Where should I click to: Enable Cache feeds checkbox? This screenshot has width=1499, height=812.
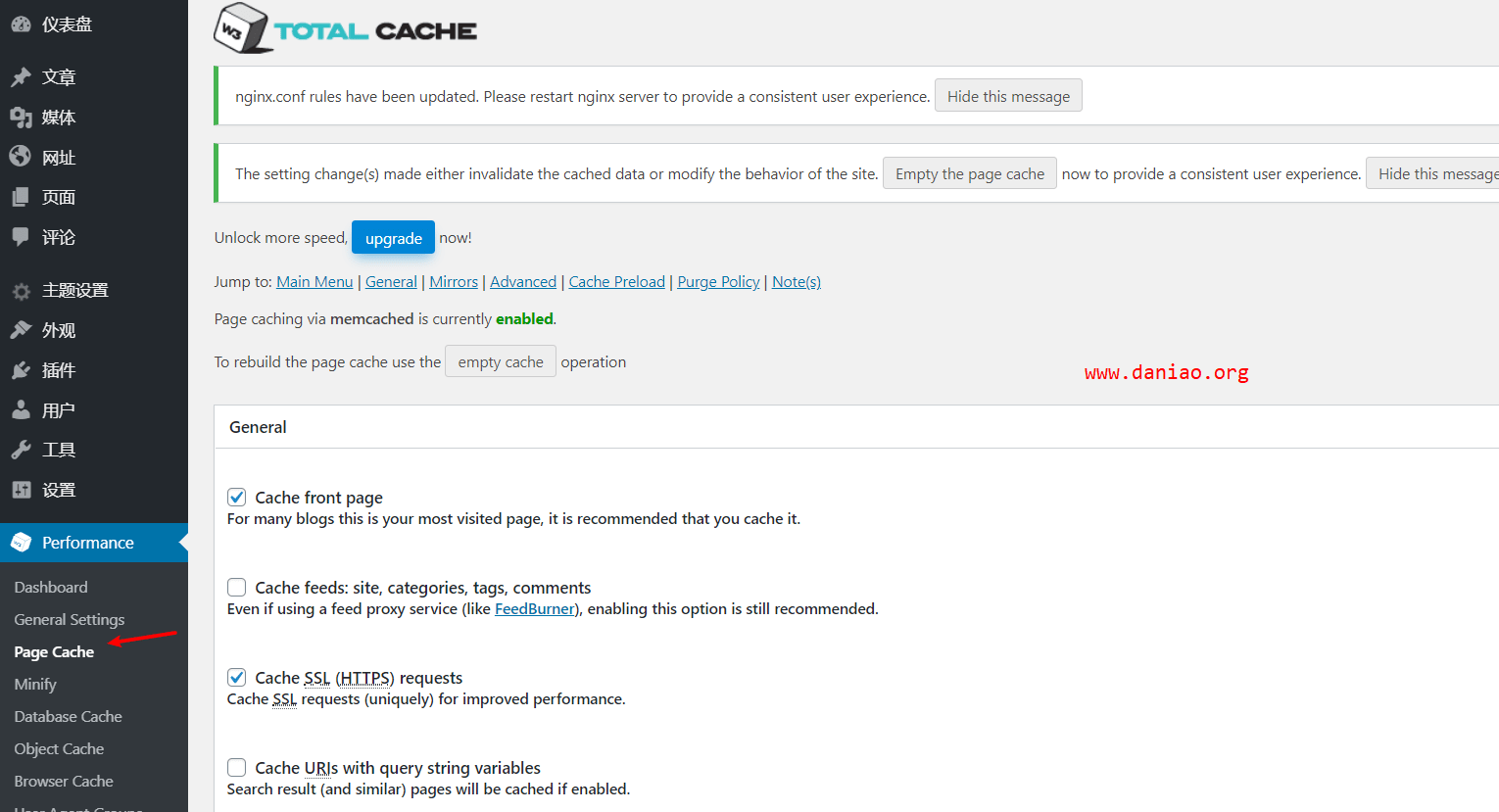236,587
